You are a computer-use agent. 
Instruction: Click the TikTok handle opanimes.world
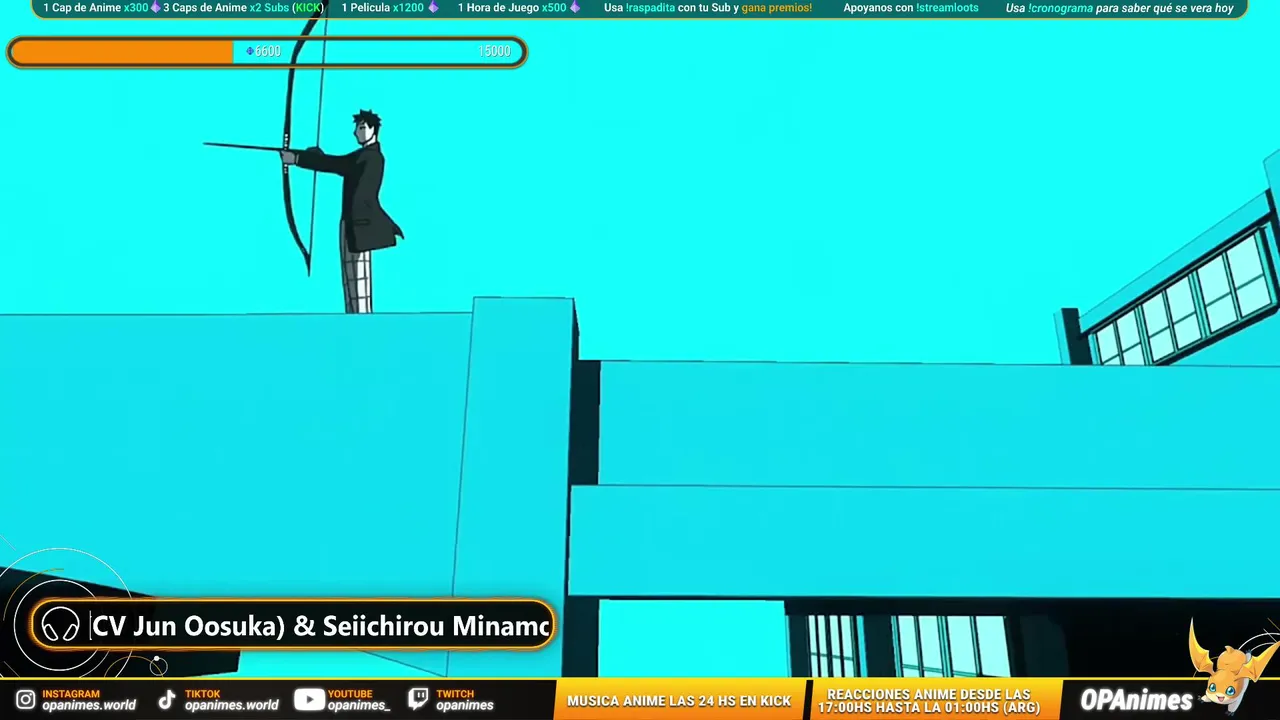232,705
